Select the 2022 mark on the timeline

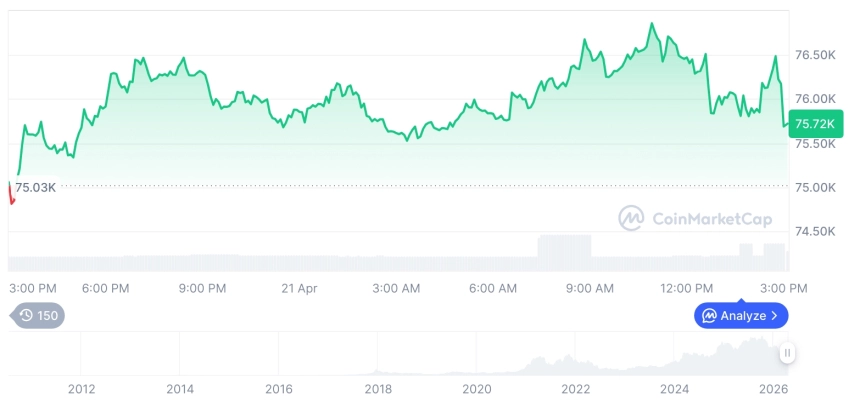(576, 389)
